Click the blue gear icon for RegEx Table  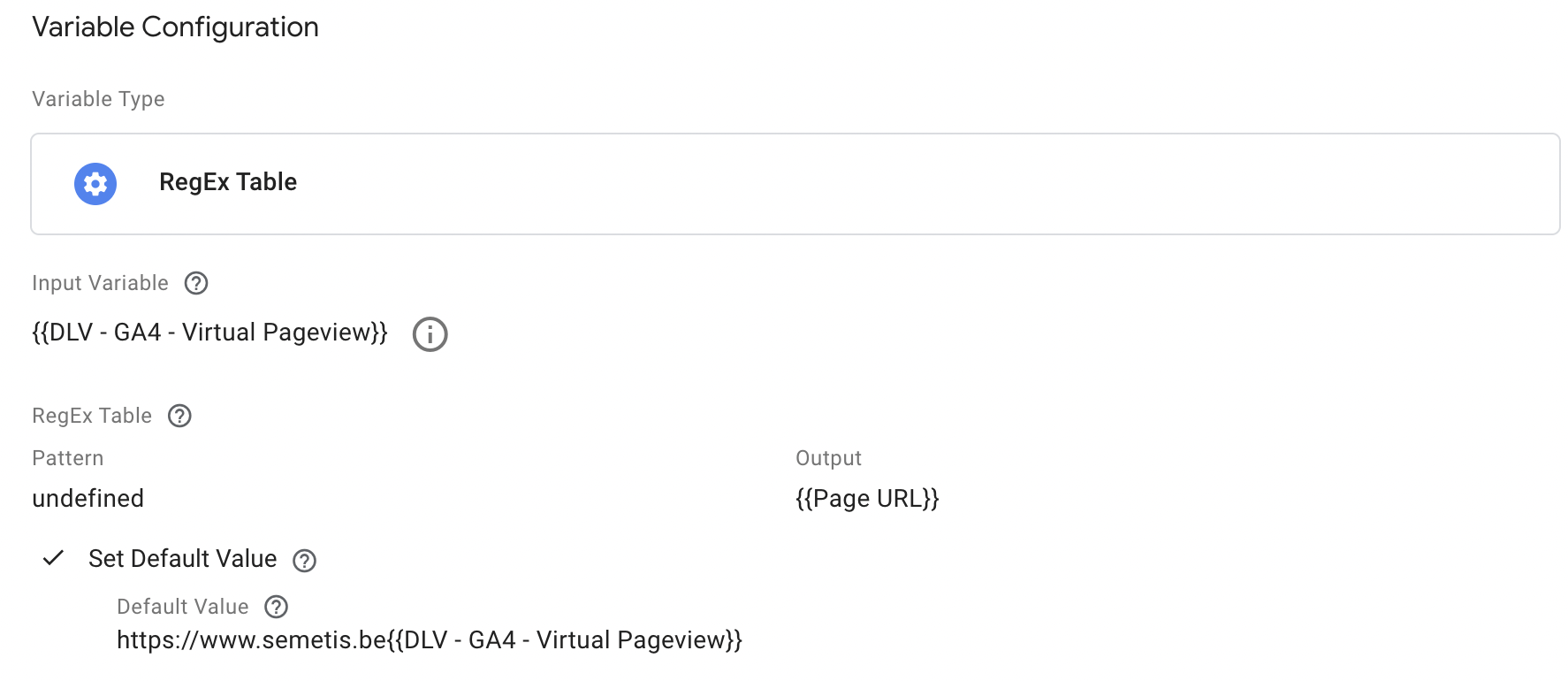pyautogui.click(x=95, y=184)
